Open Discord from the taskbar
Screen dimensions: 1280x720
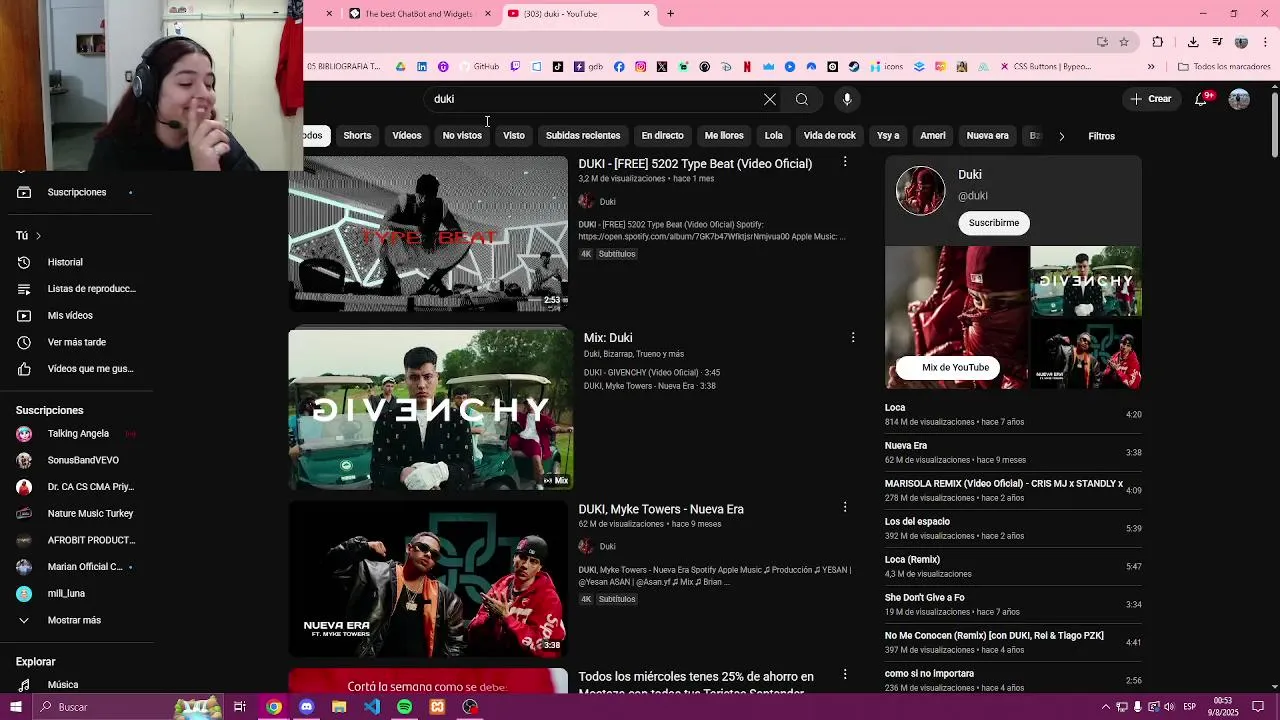click(x=306, y=707)
